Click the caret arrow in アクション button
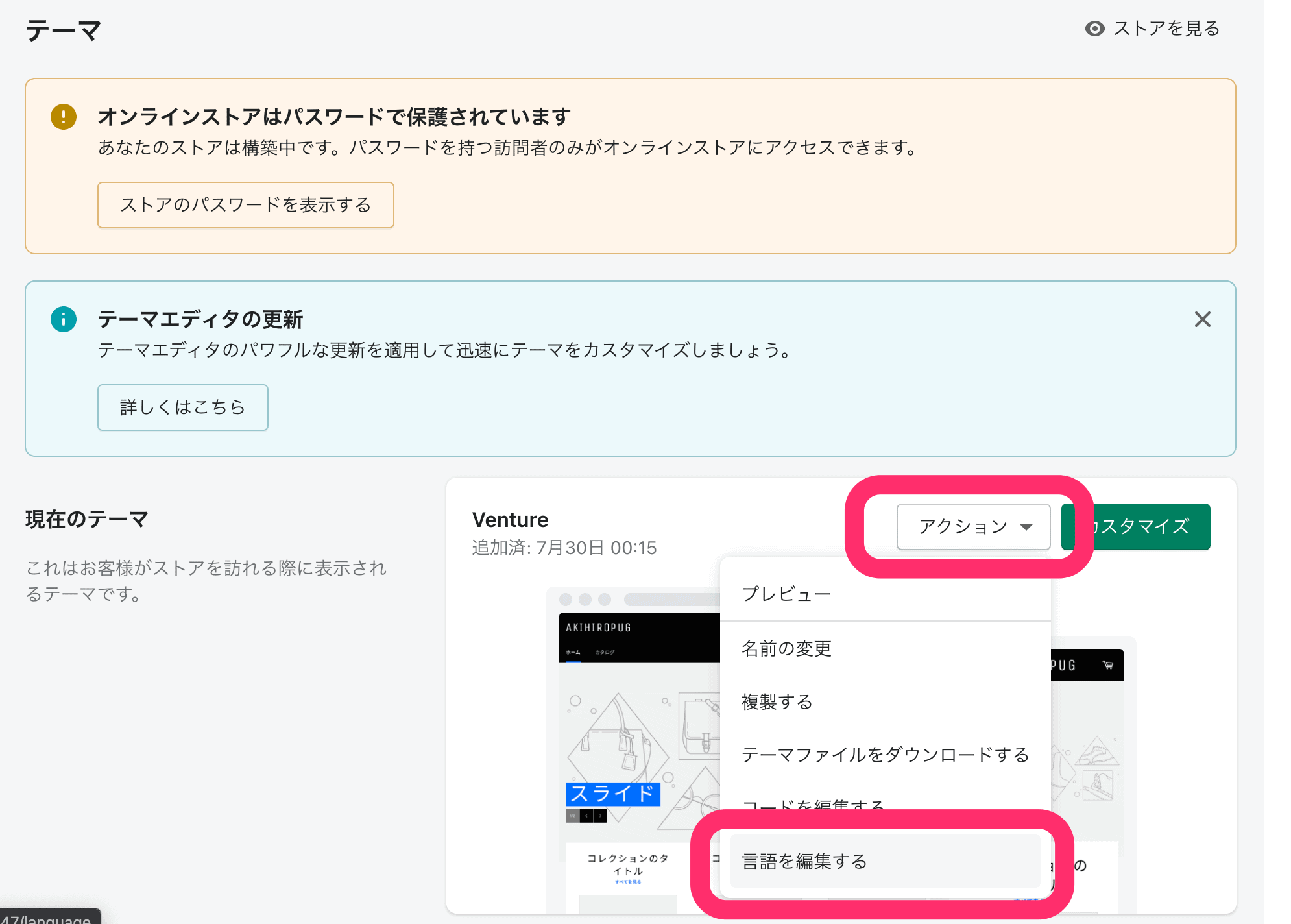 click(x=1026, y=527)
